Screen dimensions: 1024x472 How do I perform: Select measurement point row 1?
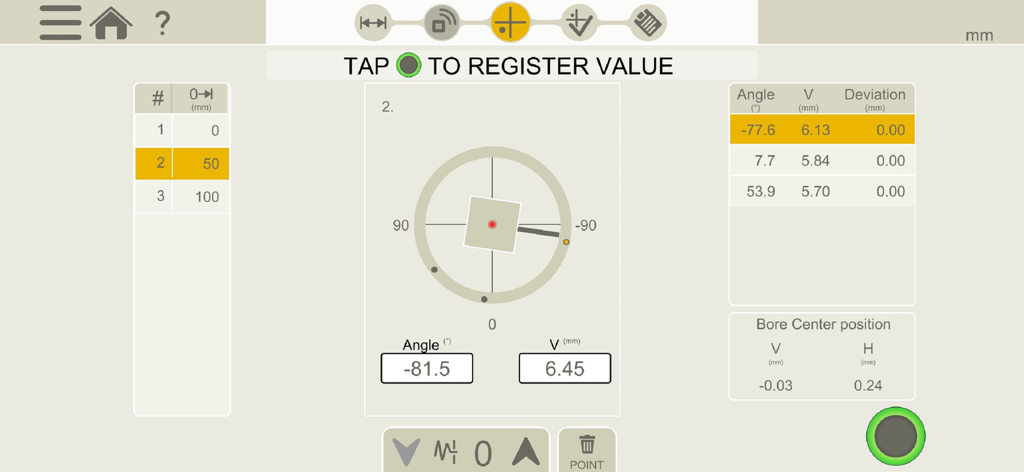tap(182, 130)
